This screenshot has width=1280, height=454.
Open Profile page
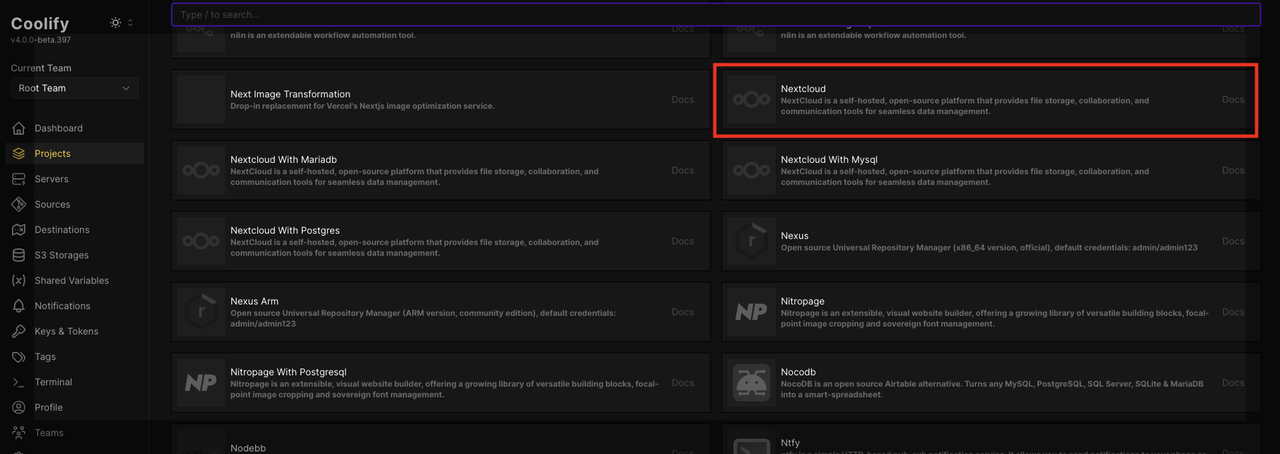coord(75,408)
